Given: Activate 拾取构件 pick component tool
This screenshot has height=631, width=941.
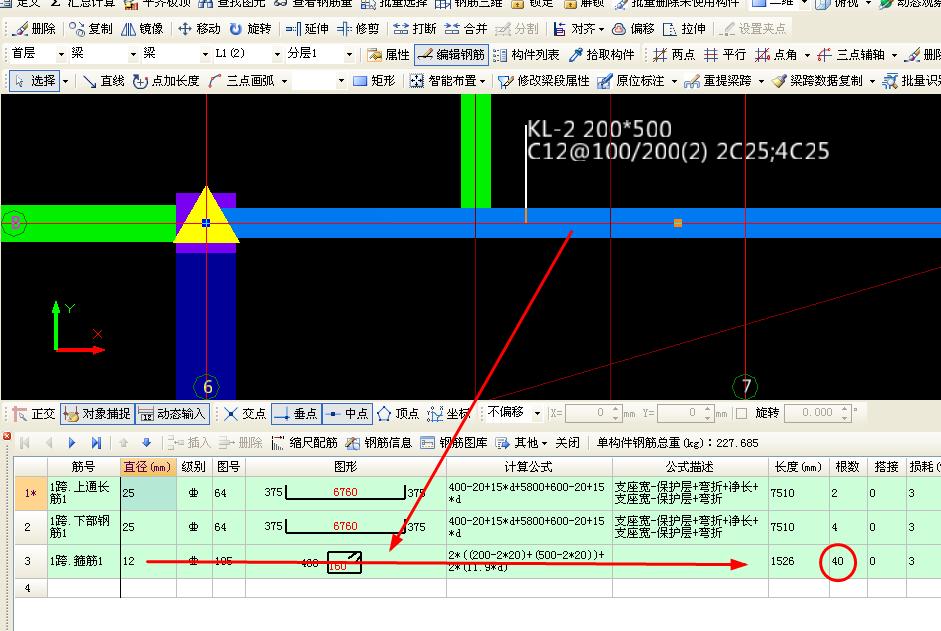Looking at the screenshot, I should 601,55.
